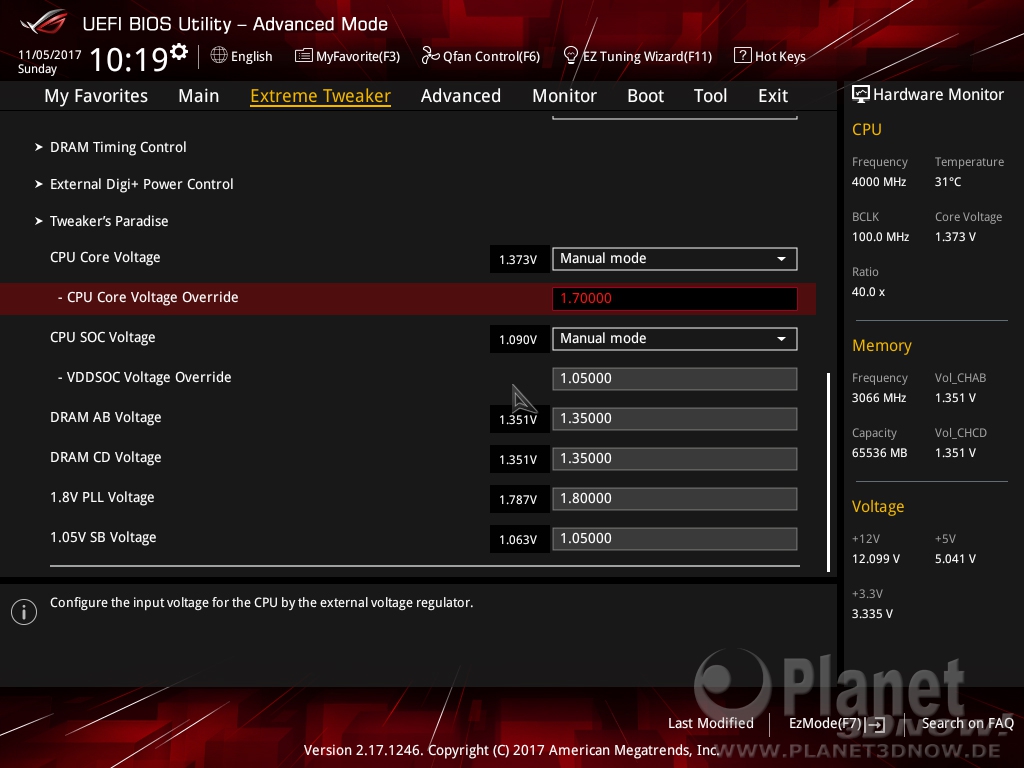Click the language globe icon
The width and height of the screenshot is (1024, 768).
219,56
